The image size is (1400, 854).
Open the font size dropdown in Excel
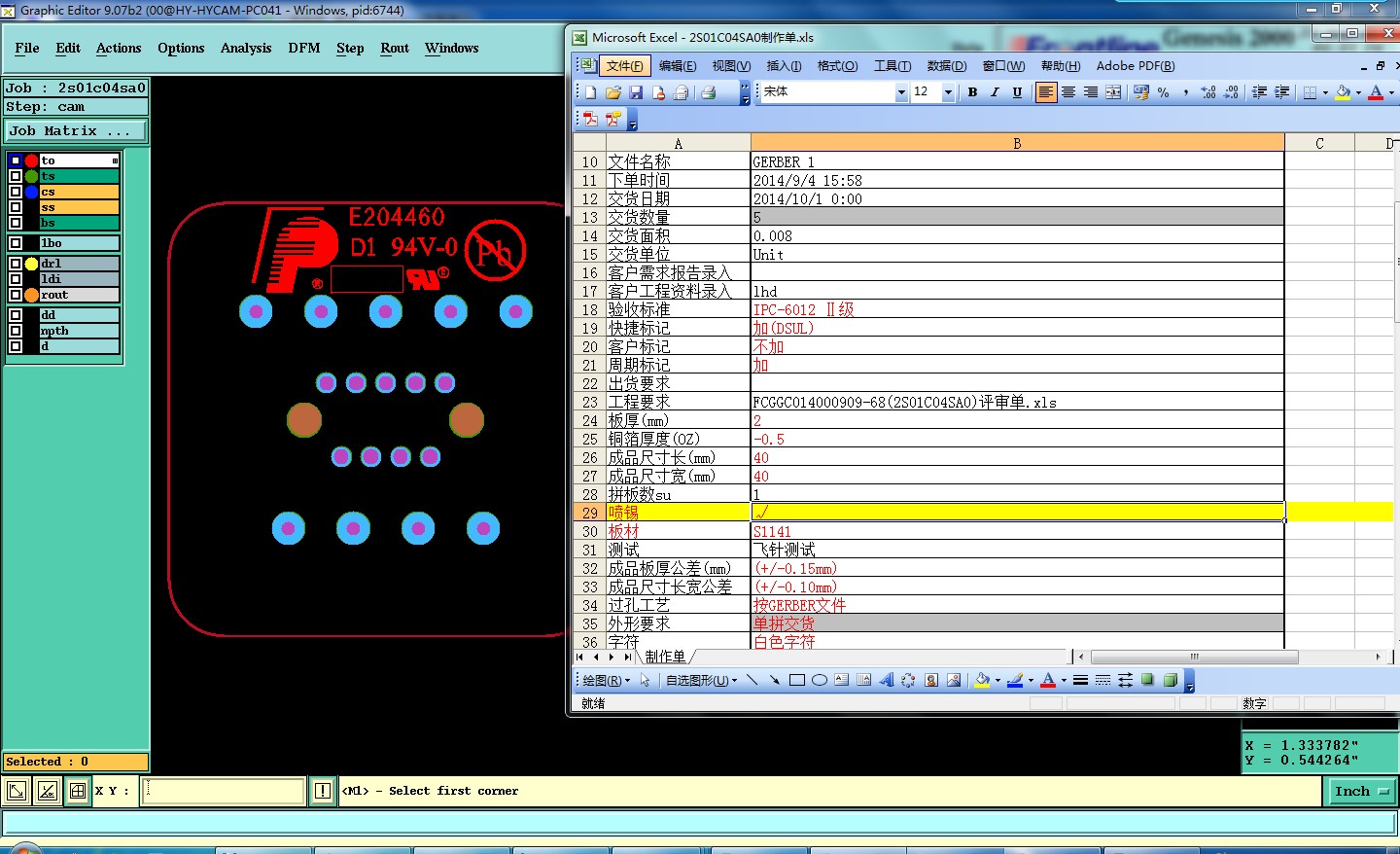pyautogui.click(x=948, y=92)
